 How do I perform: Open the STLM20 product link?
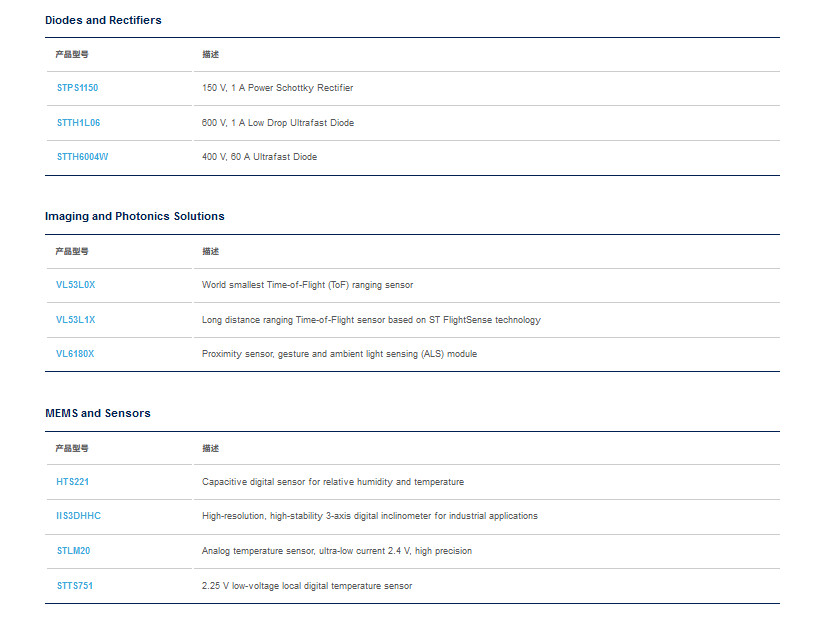point(74,551)
